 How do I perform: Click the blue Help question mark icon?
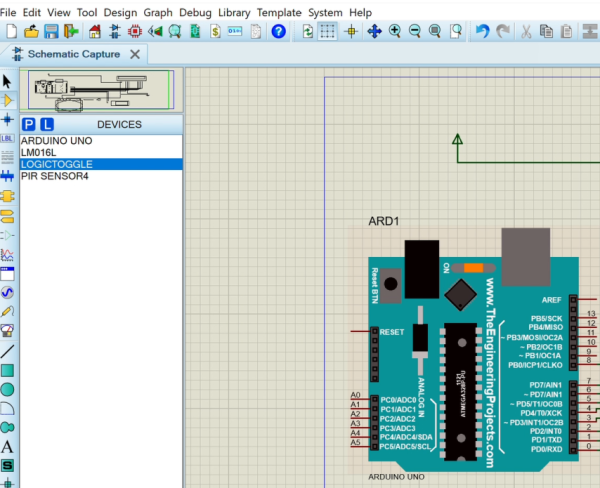tap(279, 31)
